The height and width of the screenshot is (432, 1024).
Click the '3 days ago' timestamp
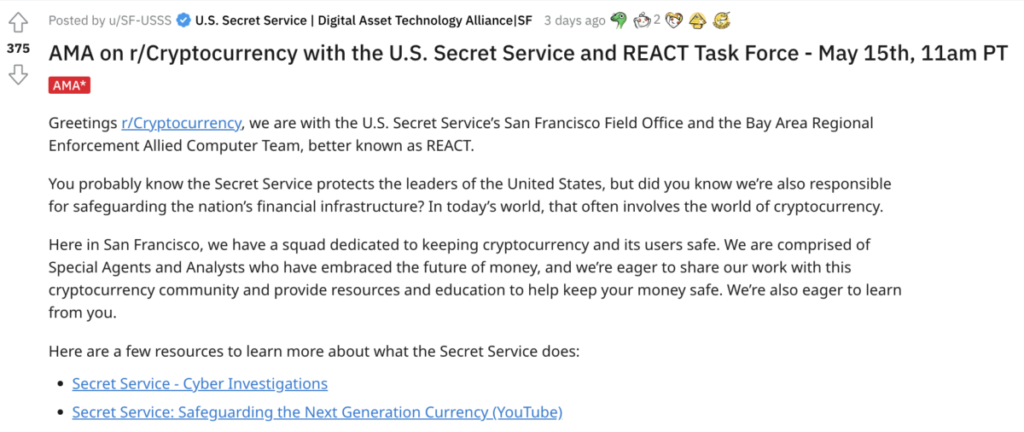coord(574,20)
